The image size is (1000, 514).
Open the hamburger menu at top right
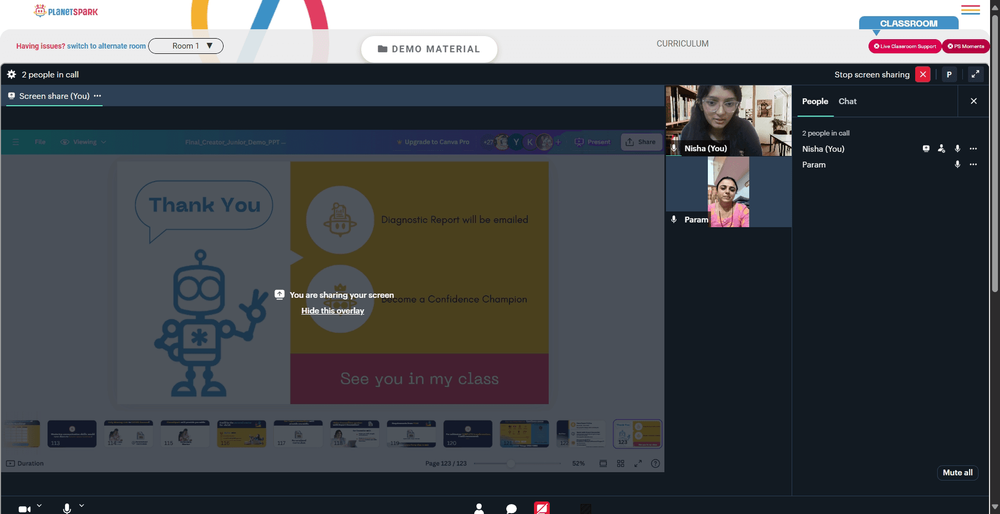click(970, 10)
